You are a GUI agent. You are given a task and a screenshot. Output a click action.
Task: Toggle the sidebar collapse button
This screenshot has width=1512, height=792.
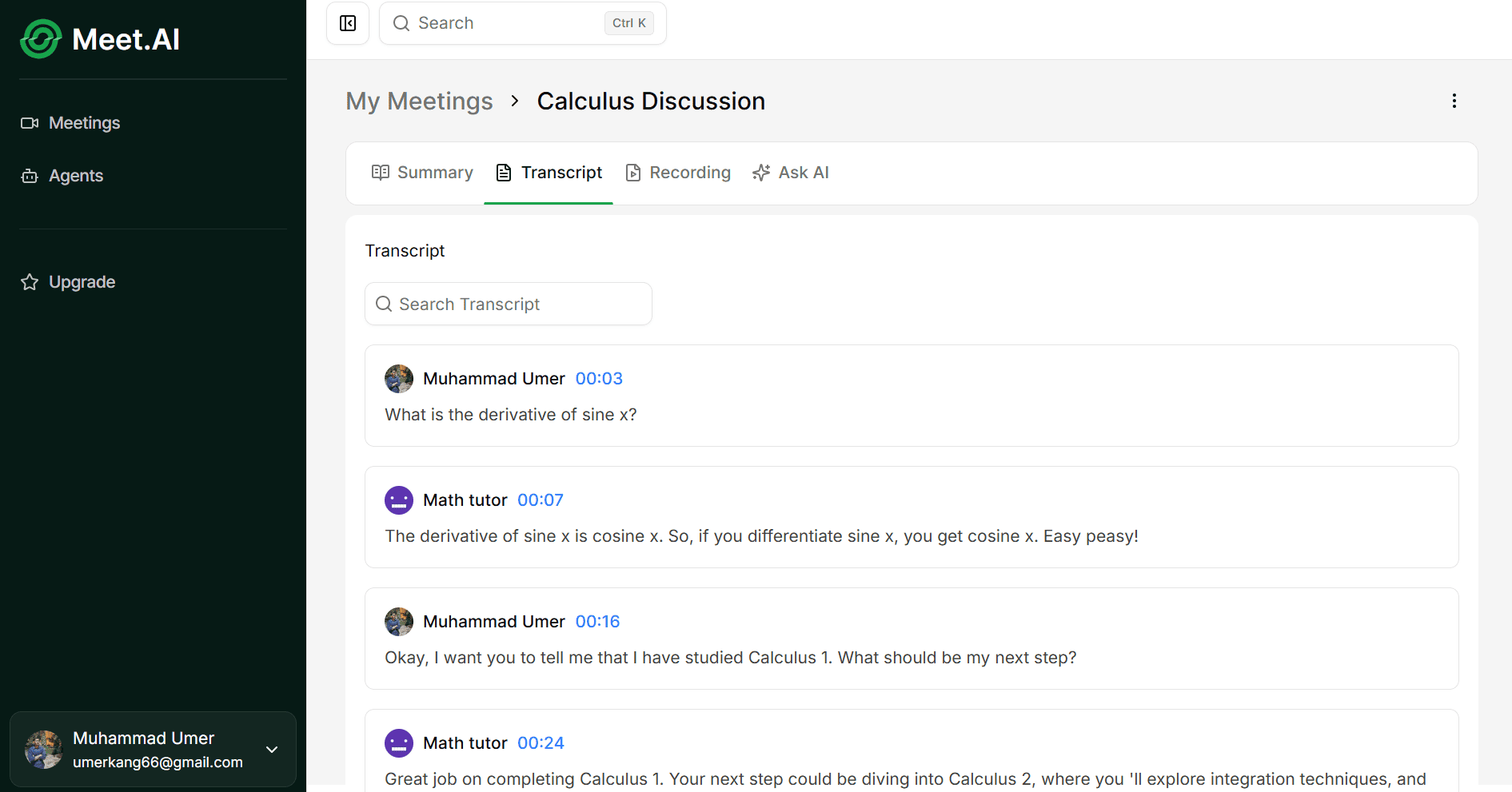[x=348, y=23]
